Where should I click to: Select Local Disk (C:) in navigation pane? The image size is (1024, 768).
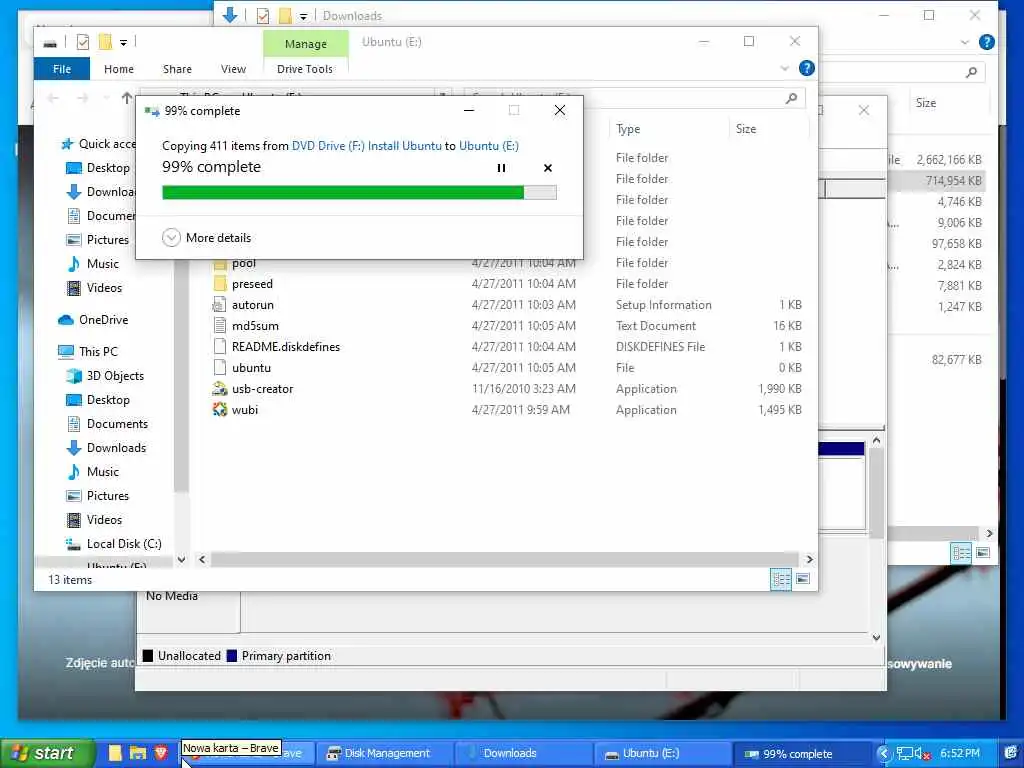point(114,543)
